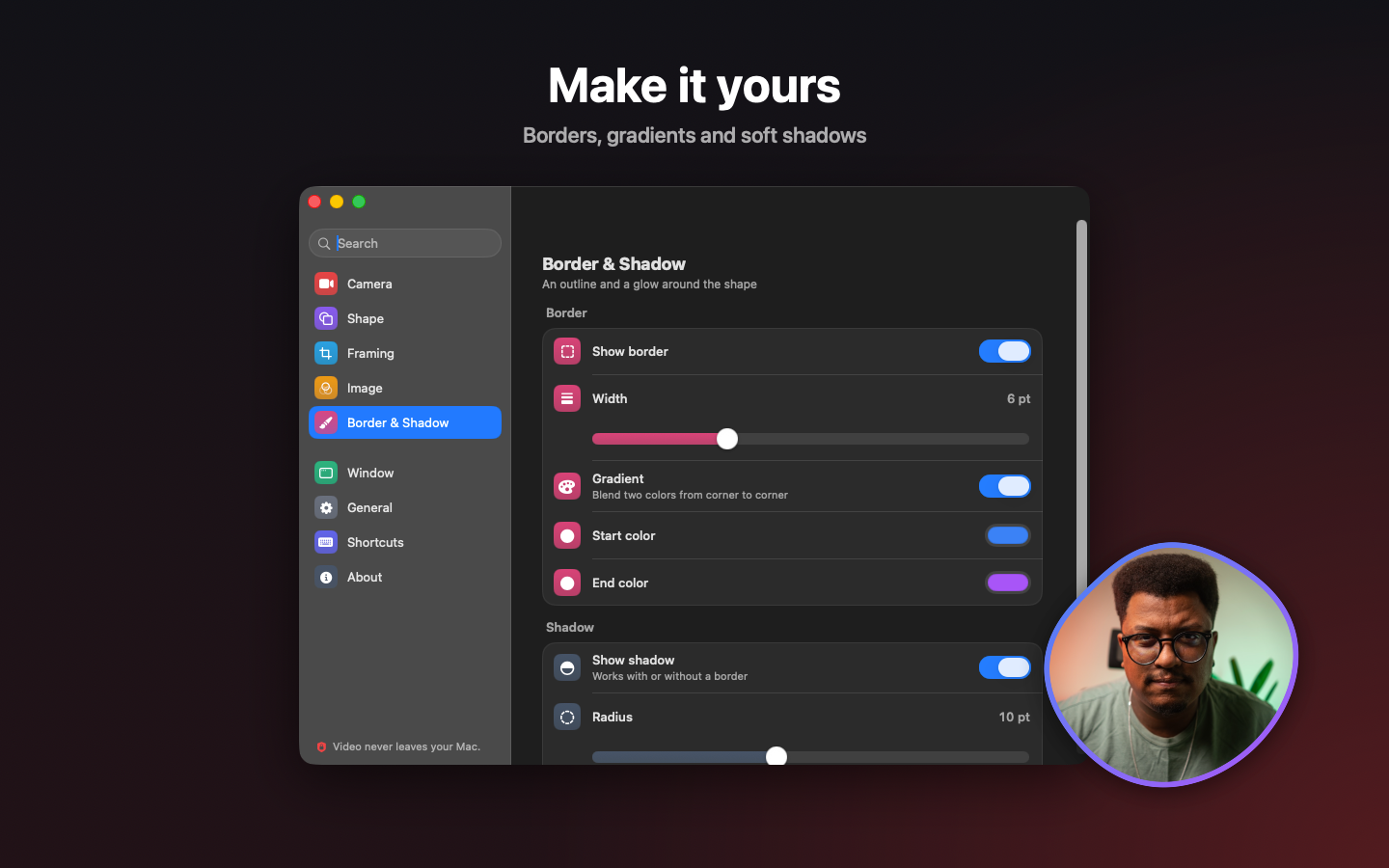Open the Camera settings section
The height and width of the screenshot is (868, 1389).
click(x=405, y=284)
